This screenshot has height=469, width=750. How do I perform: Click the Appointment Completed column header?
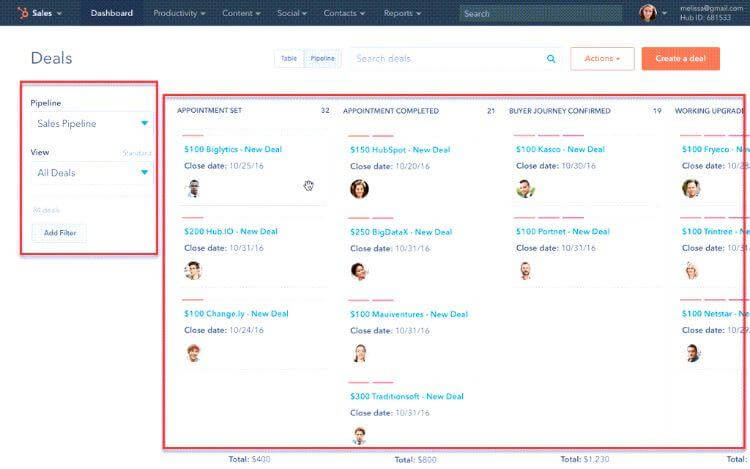[391, 111]
